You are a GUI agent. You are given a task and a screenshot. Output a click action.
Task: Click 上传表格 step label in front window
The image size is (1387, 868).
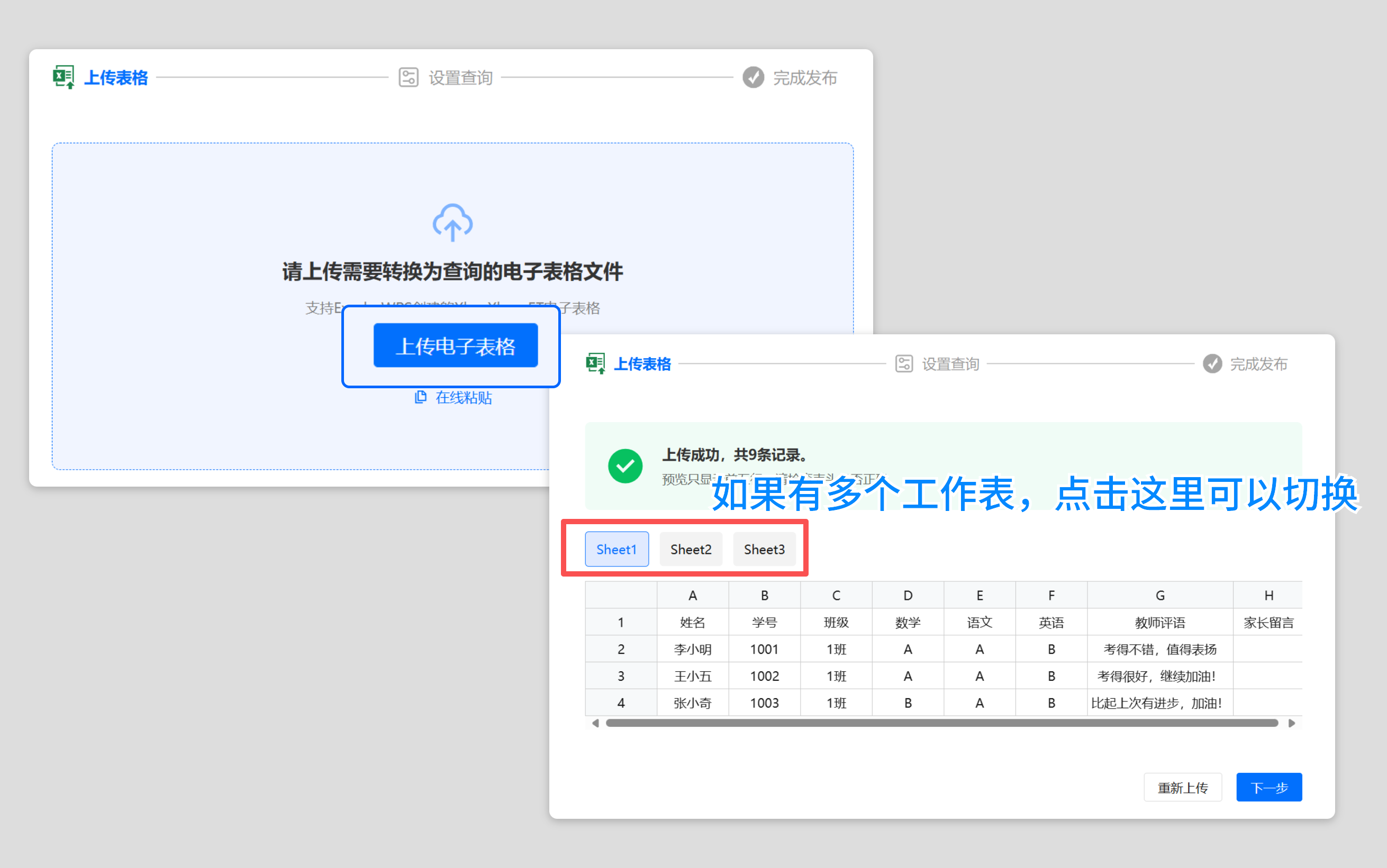pyautogui.click(x=642, y=364)
